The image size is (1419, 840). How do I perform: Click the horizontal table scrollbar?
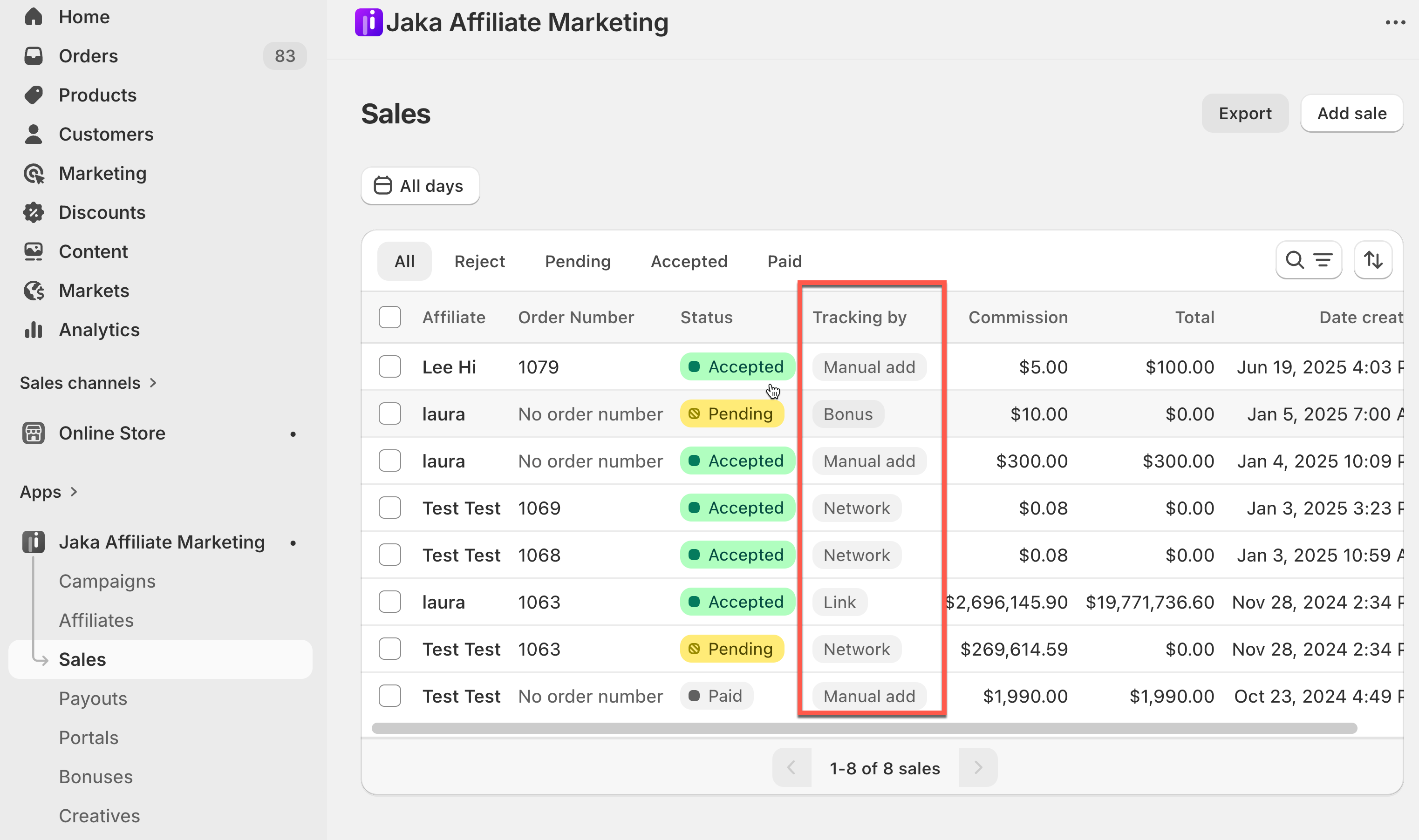[x=864, y=728]
